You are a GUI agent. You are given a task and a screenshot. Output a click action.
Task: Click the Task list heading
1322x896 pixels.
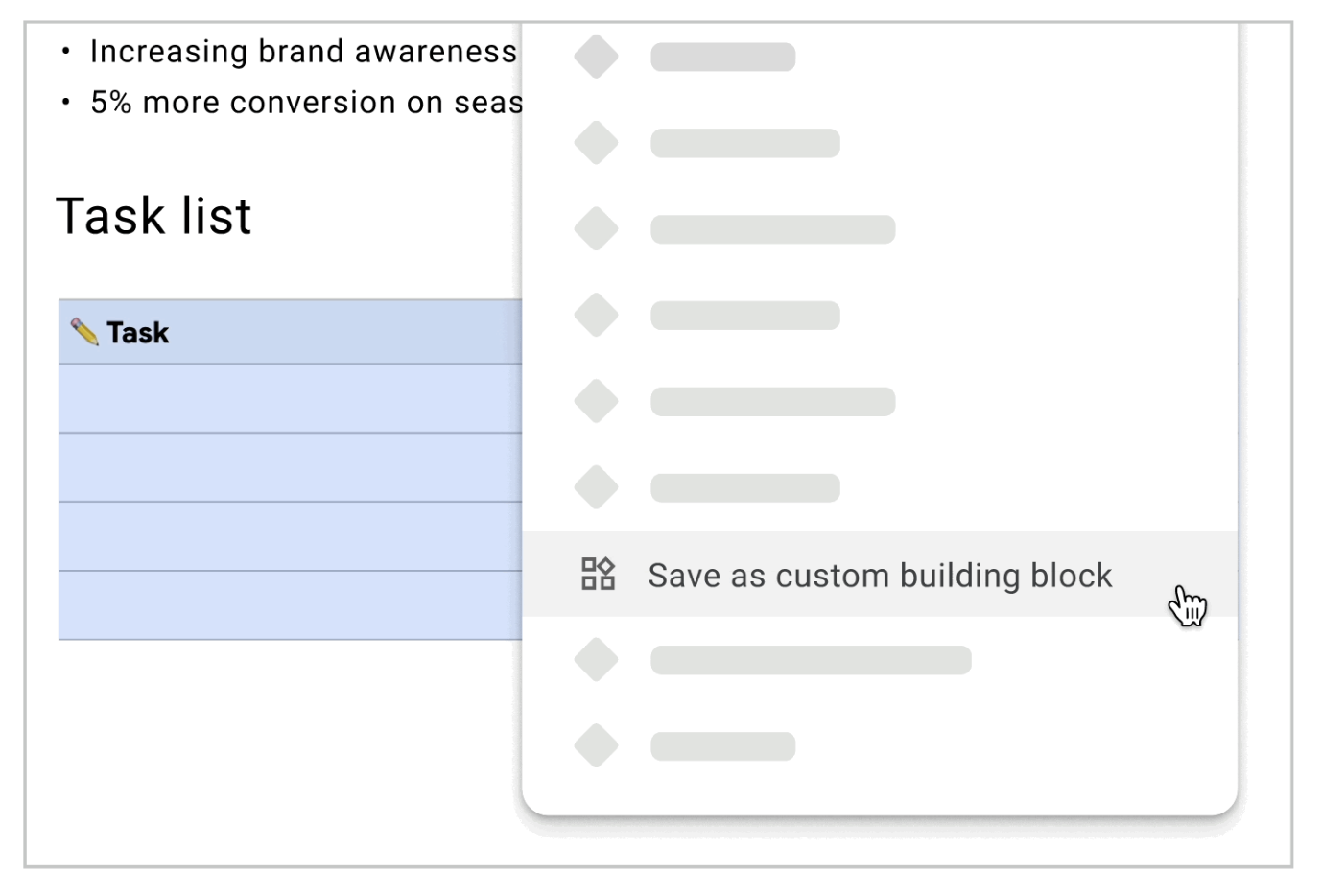pos(153,216)
